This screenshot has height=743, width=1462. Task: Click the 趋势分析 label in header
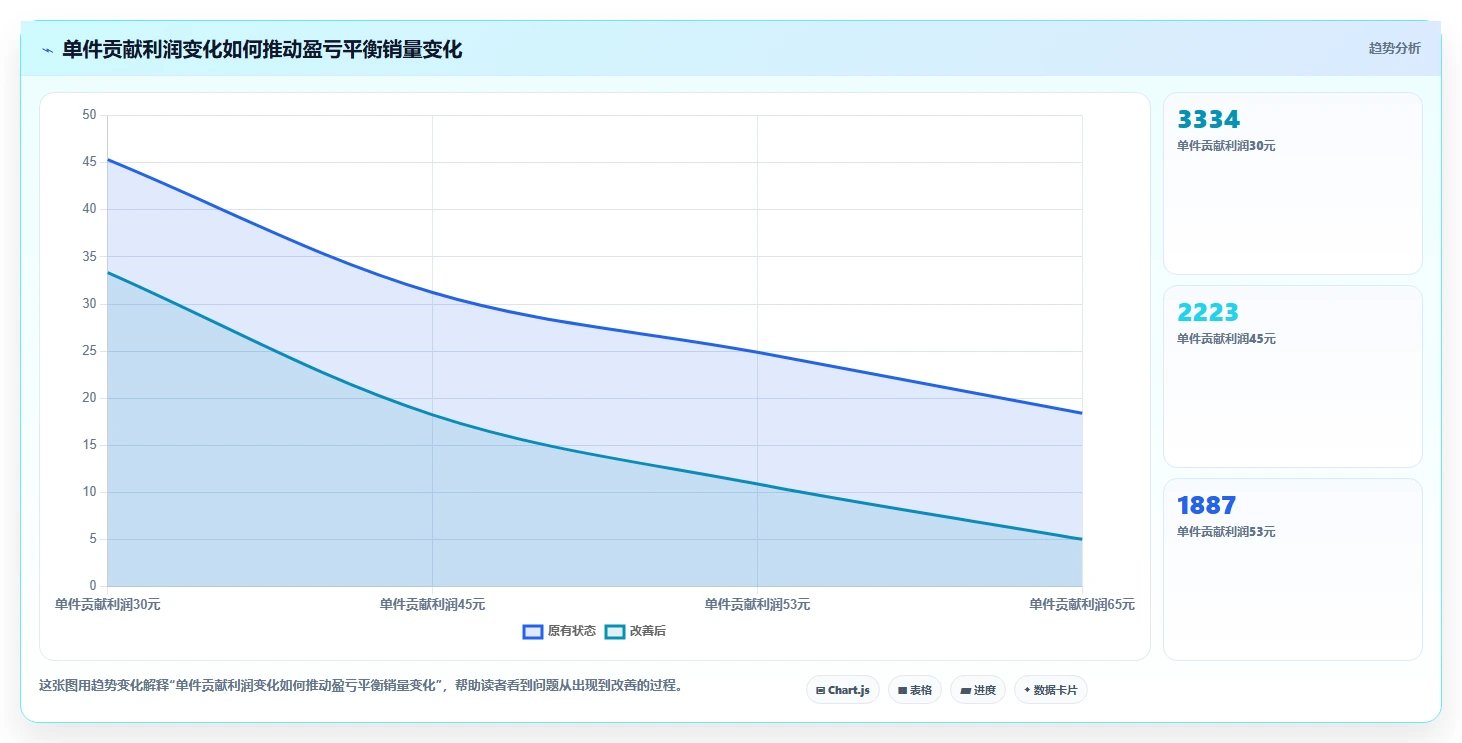[x=1394, y=48]
